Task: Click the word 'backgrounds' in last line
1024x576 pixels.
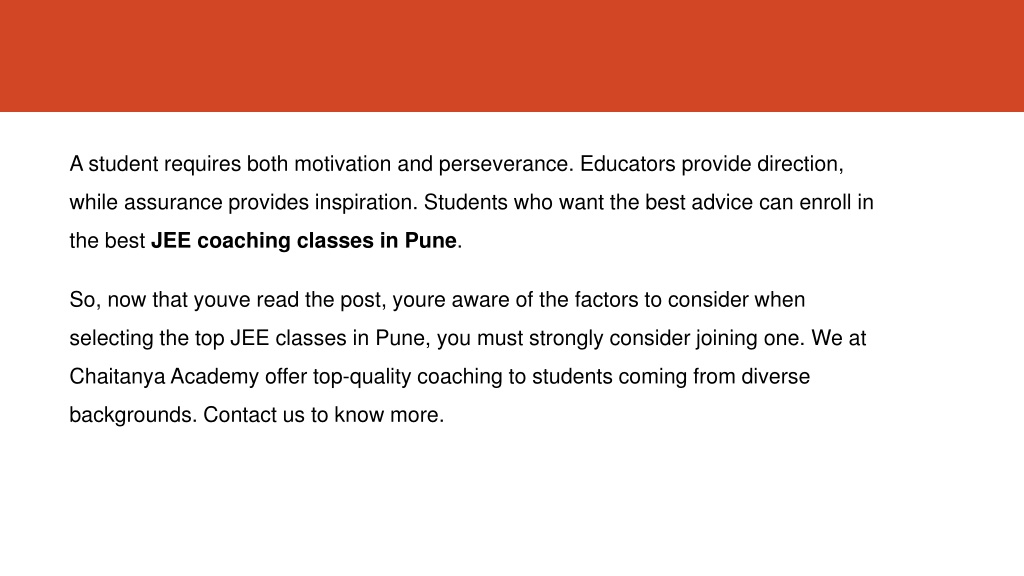Action: coord(133,415)
